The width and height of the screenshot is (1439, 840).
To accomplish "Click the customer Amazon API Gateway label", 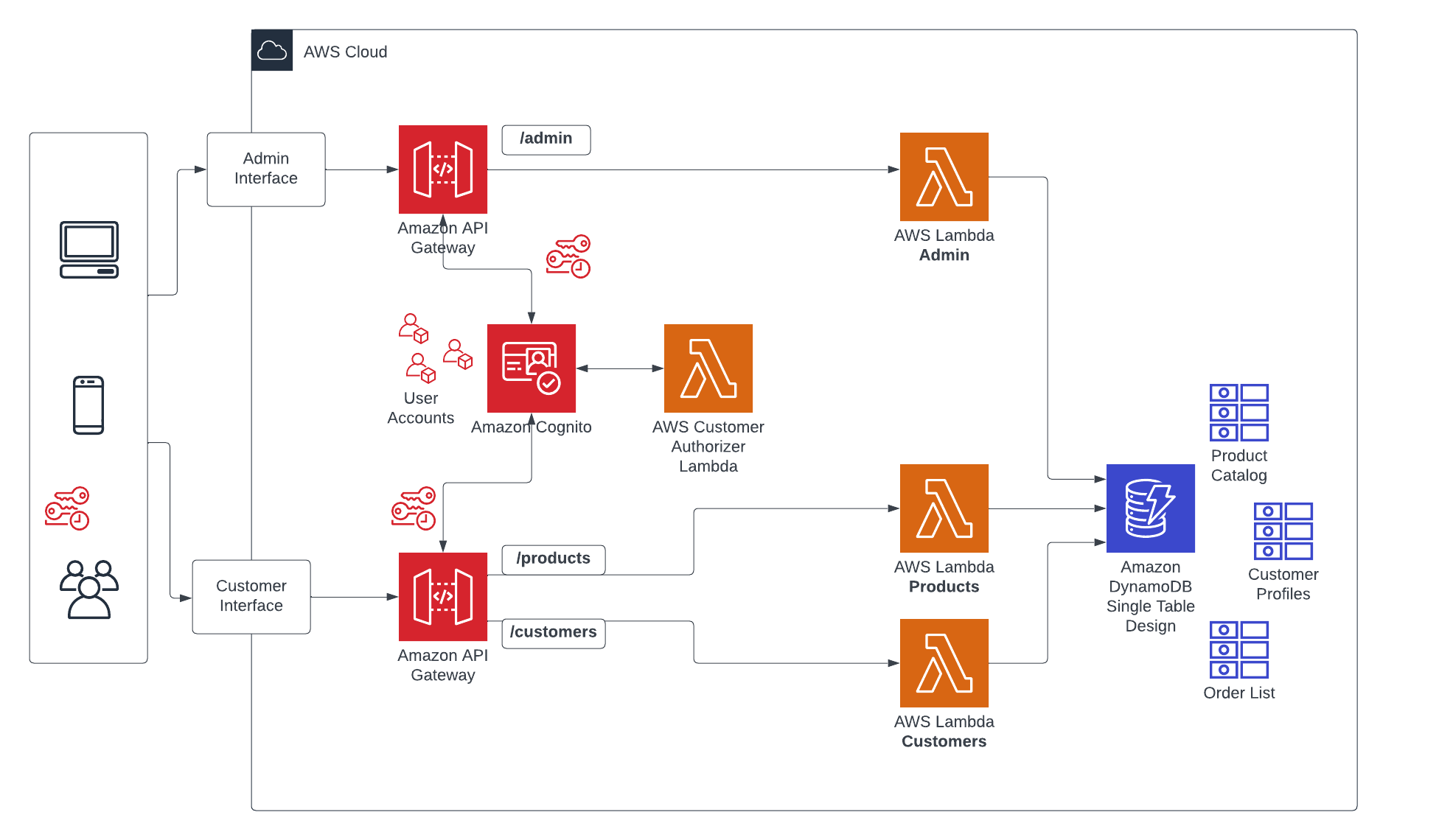I will (x=443, y=665).
